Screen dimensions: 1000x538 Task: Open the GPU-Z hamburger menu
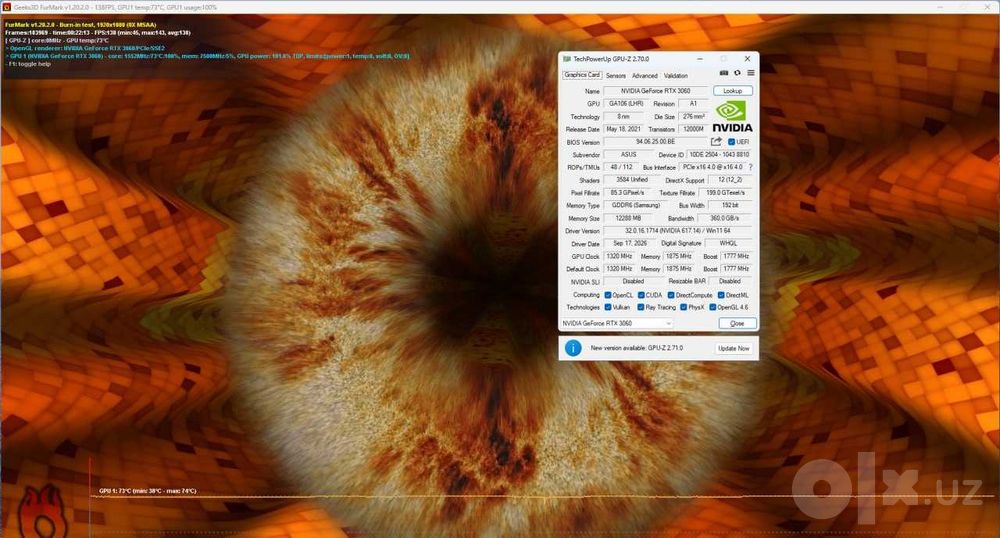tap(751, 73)
